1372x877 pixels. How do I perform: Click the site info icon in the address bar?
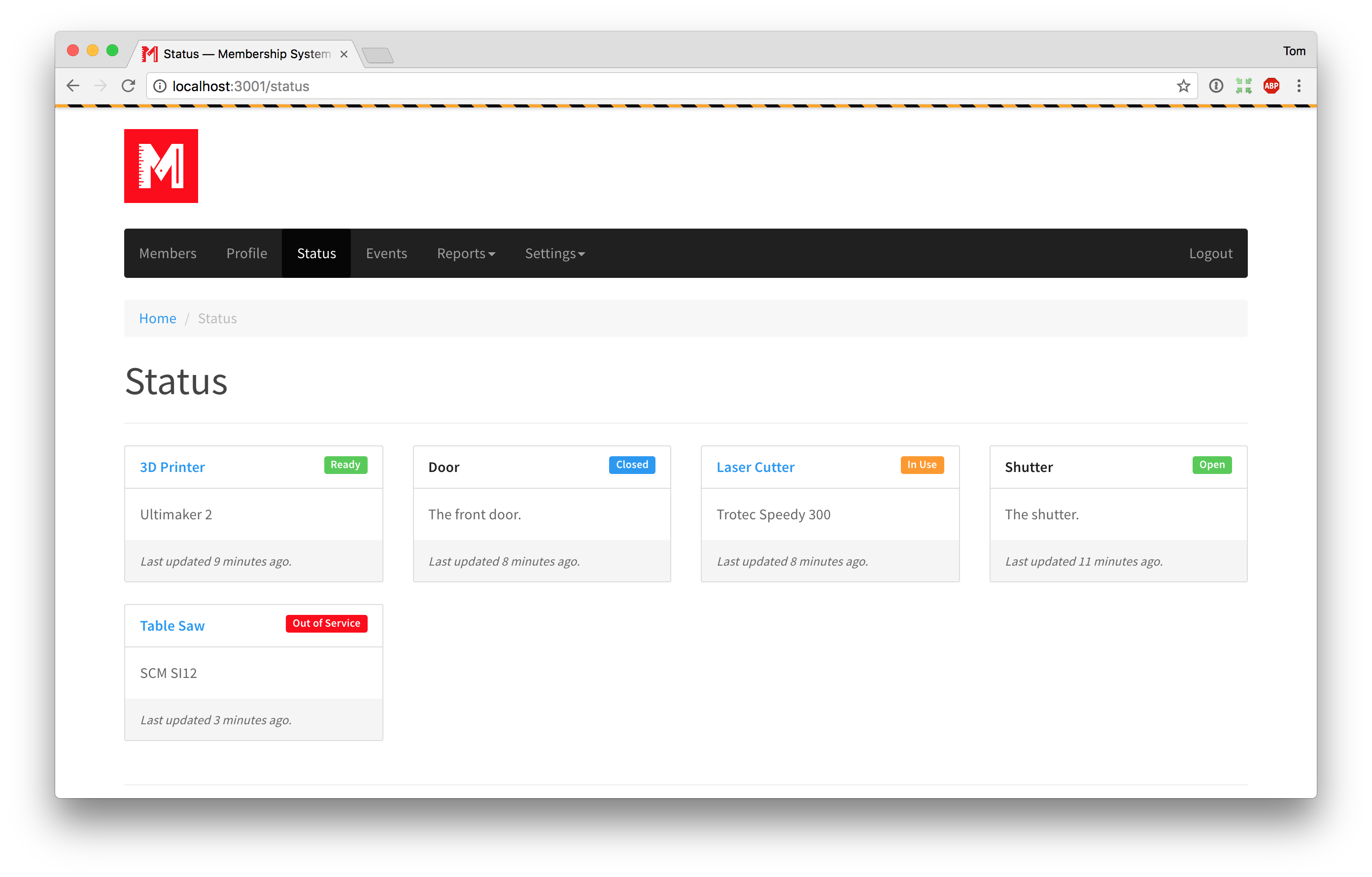[x=160, y=86]
